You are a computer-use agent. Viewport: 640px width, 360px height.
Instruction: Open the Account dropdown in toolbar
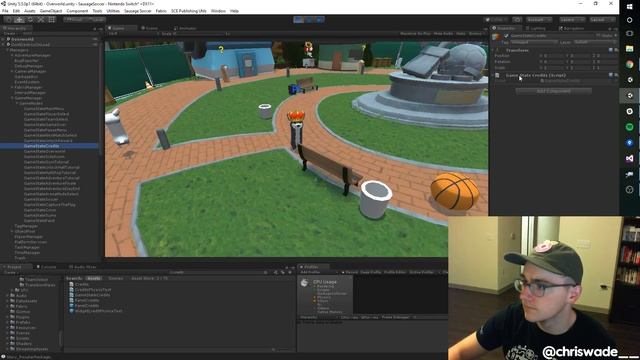(538, 20)
